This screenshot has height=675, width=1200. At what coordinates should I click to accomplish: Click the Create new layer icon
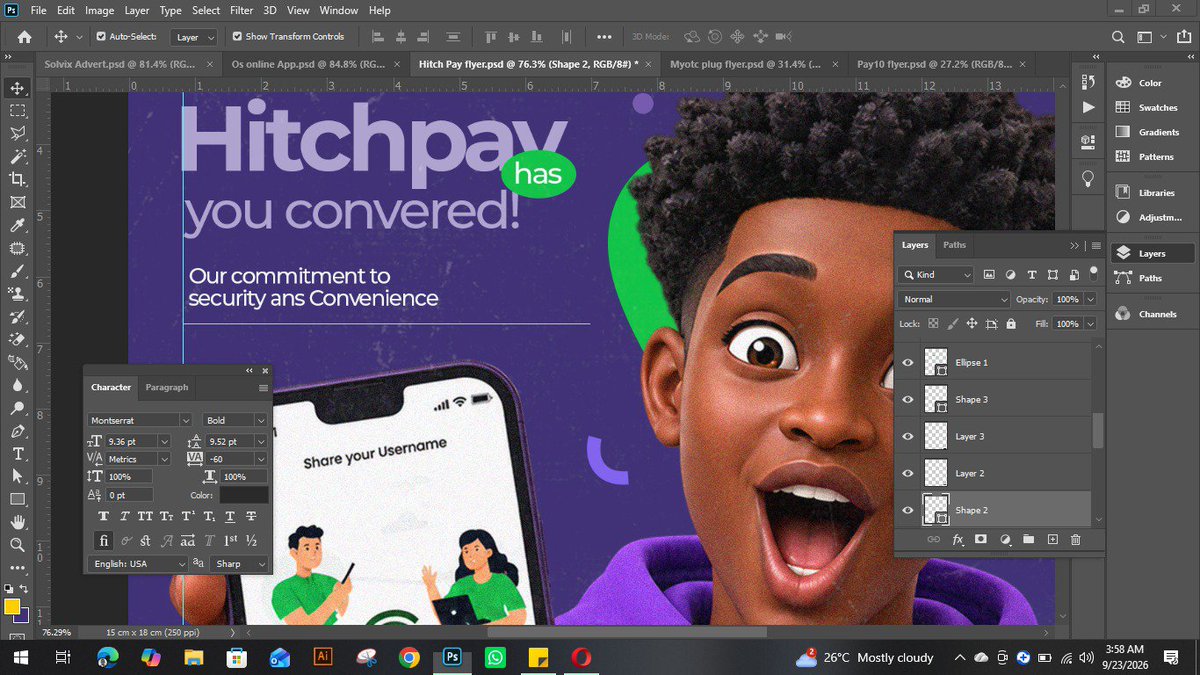pos(1052,539)
